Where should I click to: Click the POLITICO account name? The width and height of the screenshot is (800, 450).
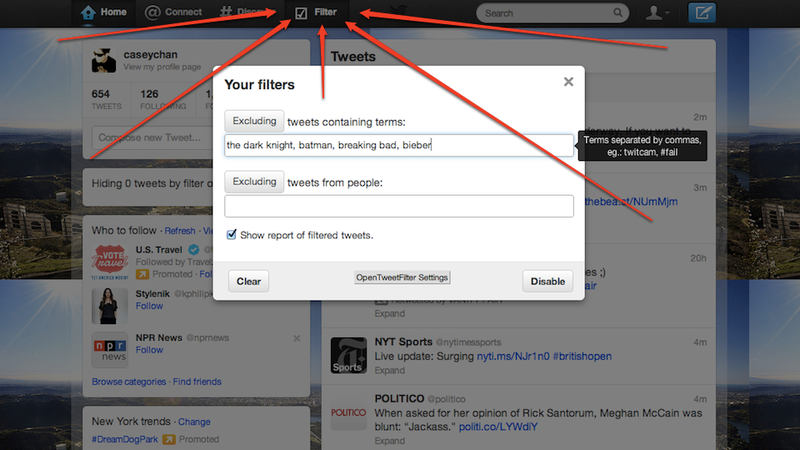(x=399, y=398)
